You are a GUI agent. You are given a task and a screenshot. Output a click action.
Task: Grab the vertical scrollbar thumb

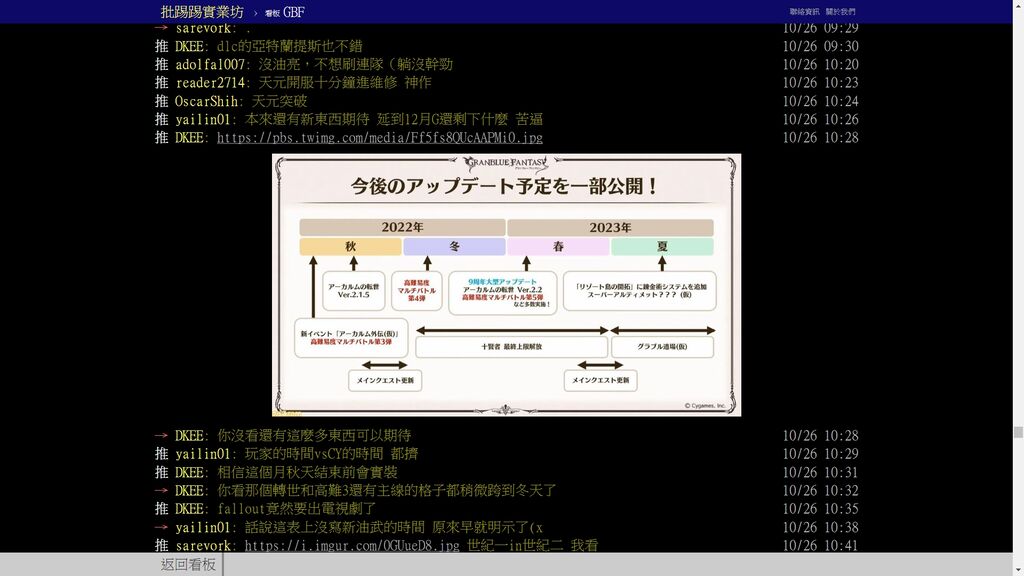click(1018, 432)
